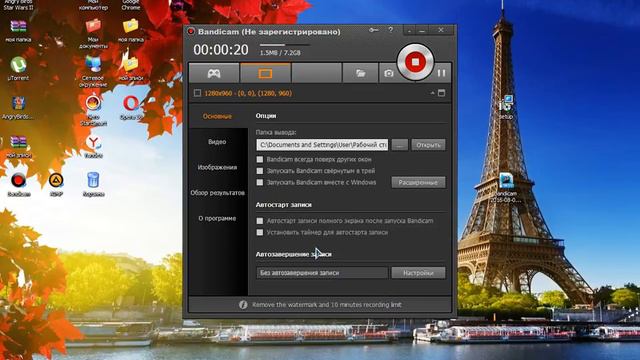The image size is (640, 360).
Task: Select the Screen rectangle recording mode tab
Action: pyautogui.click(x=265, y=73)
